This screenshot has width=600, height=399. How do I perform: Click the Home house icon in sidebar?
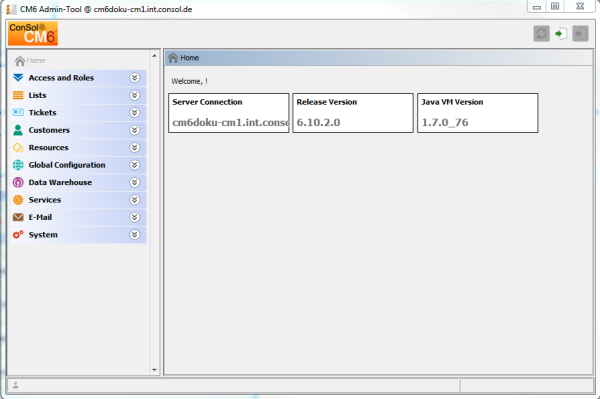[20, 60]
